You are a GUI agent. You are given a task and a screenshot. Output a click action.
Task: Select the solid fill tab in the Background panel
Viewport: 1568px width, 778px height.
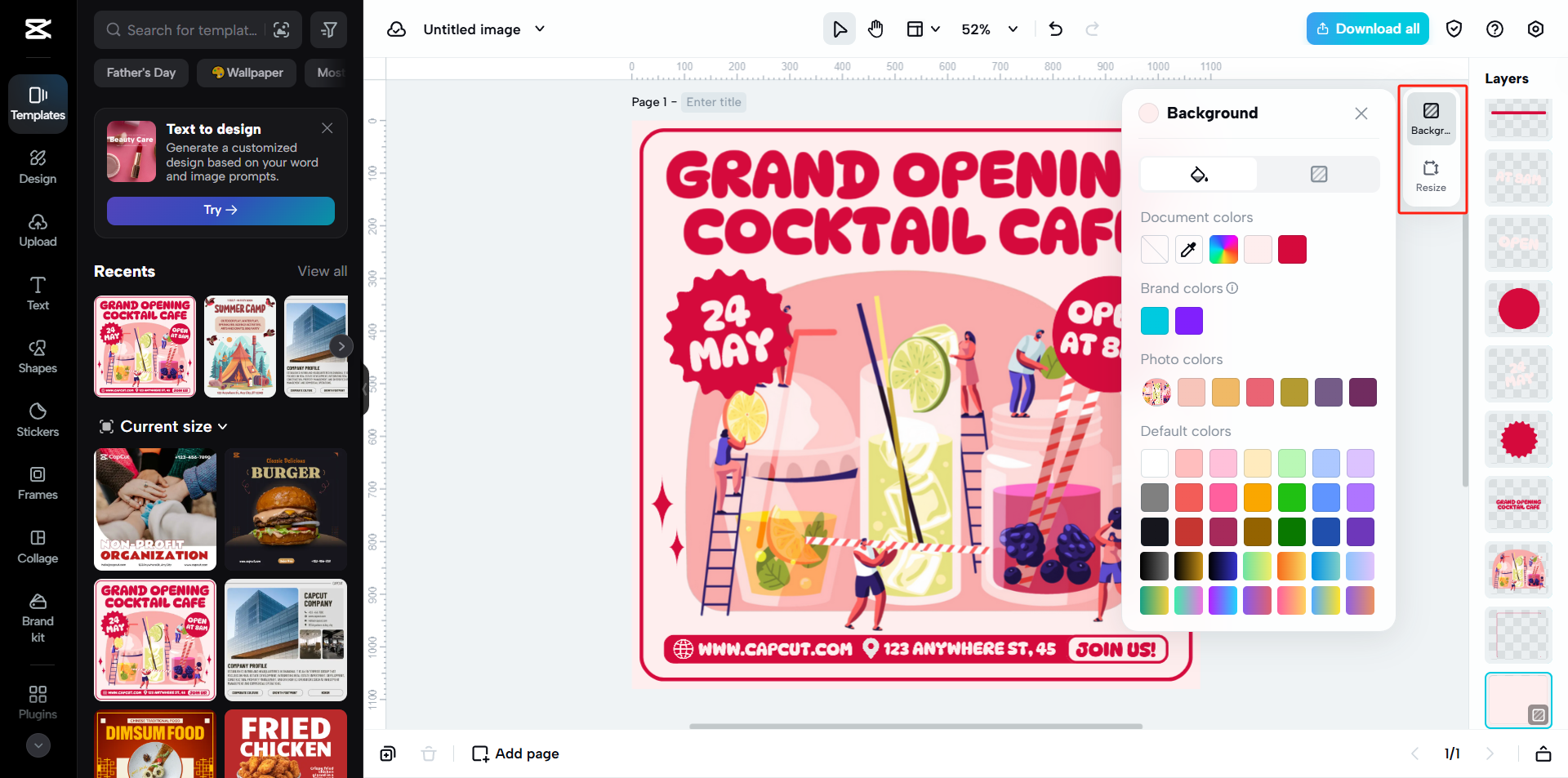click(x=1198, y=174)
